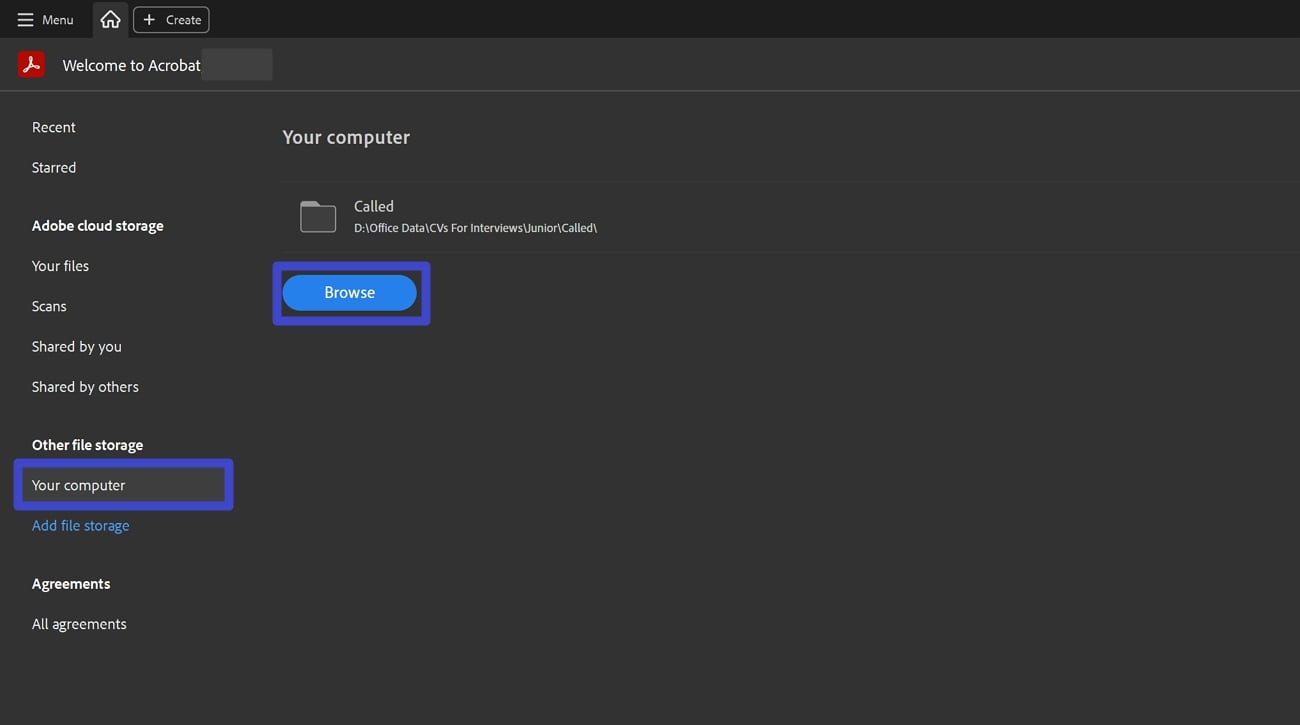
Task: Click the Browse button
Action: tap(349, 292)
